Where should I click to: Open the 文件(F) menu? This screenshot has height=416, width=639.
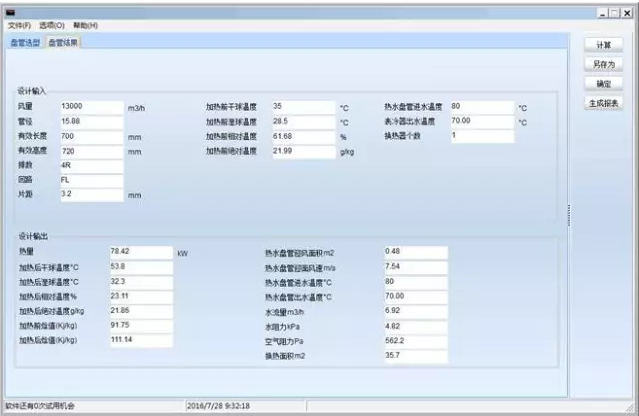(20, 25)
